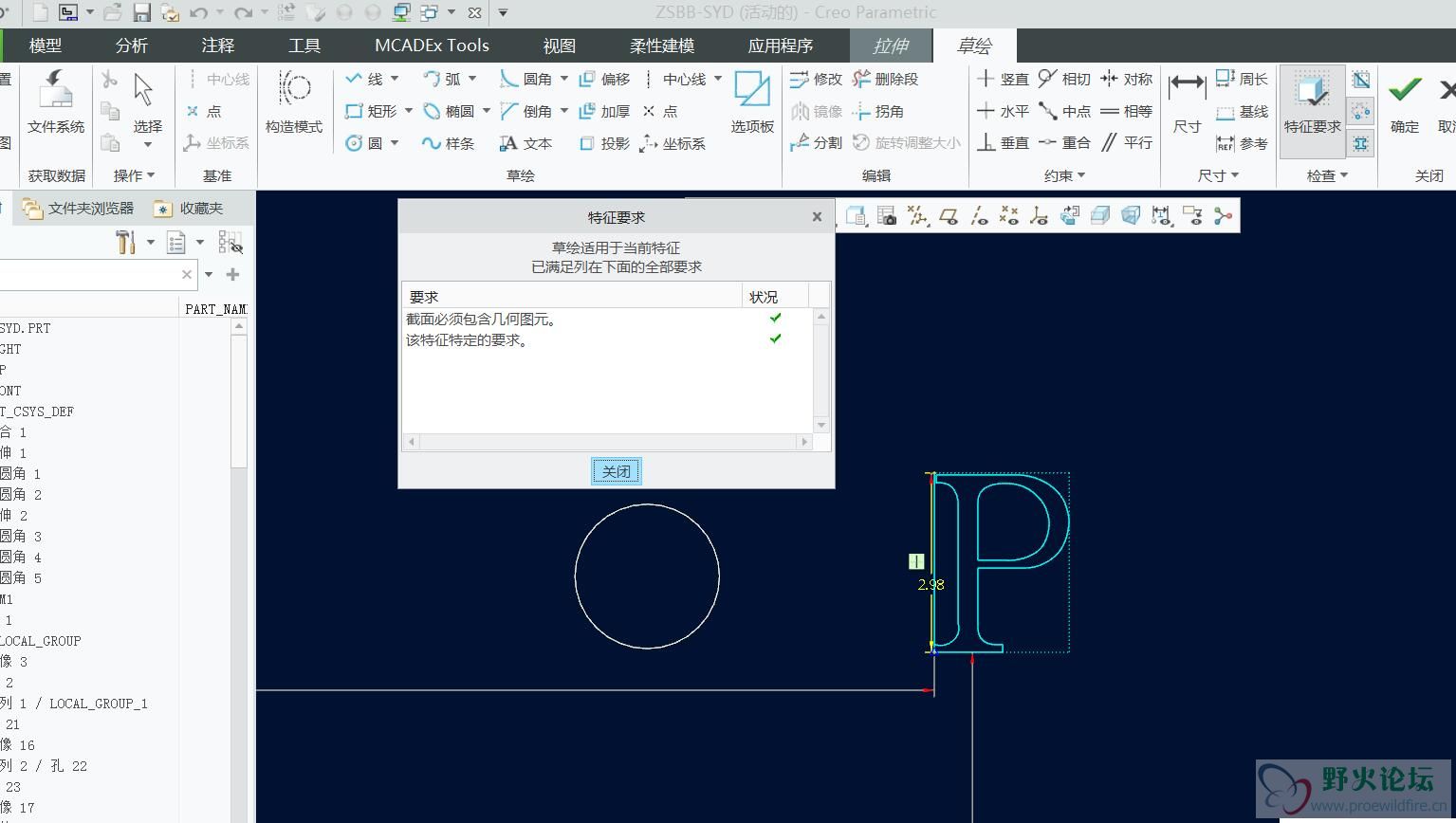Click the Text (文本) sketch tool

[526, 143]
